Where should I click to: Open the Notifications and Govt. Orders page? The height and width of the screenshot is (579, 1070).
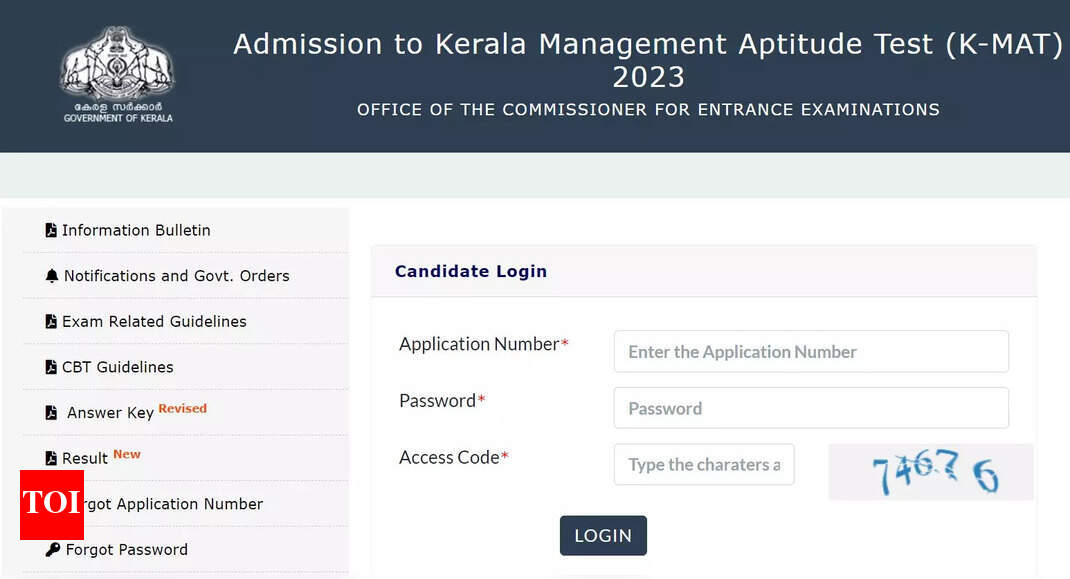[177, 276]
